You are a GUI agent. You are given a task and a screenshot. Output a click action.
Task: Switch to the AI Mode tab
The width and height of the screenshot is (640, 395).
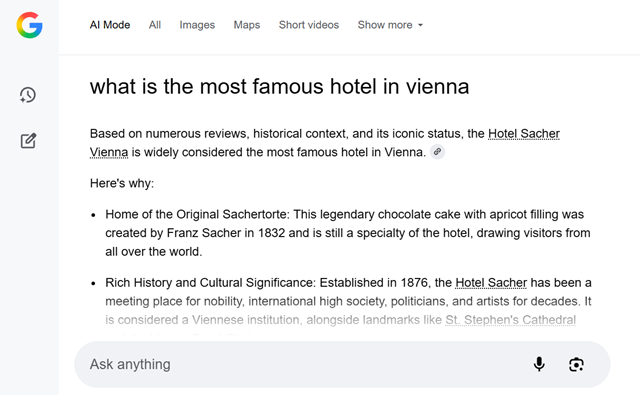110,25
